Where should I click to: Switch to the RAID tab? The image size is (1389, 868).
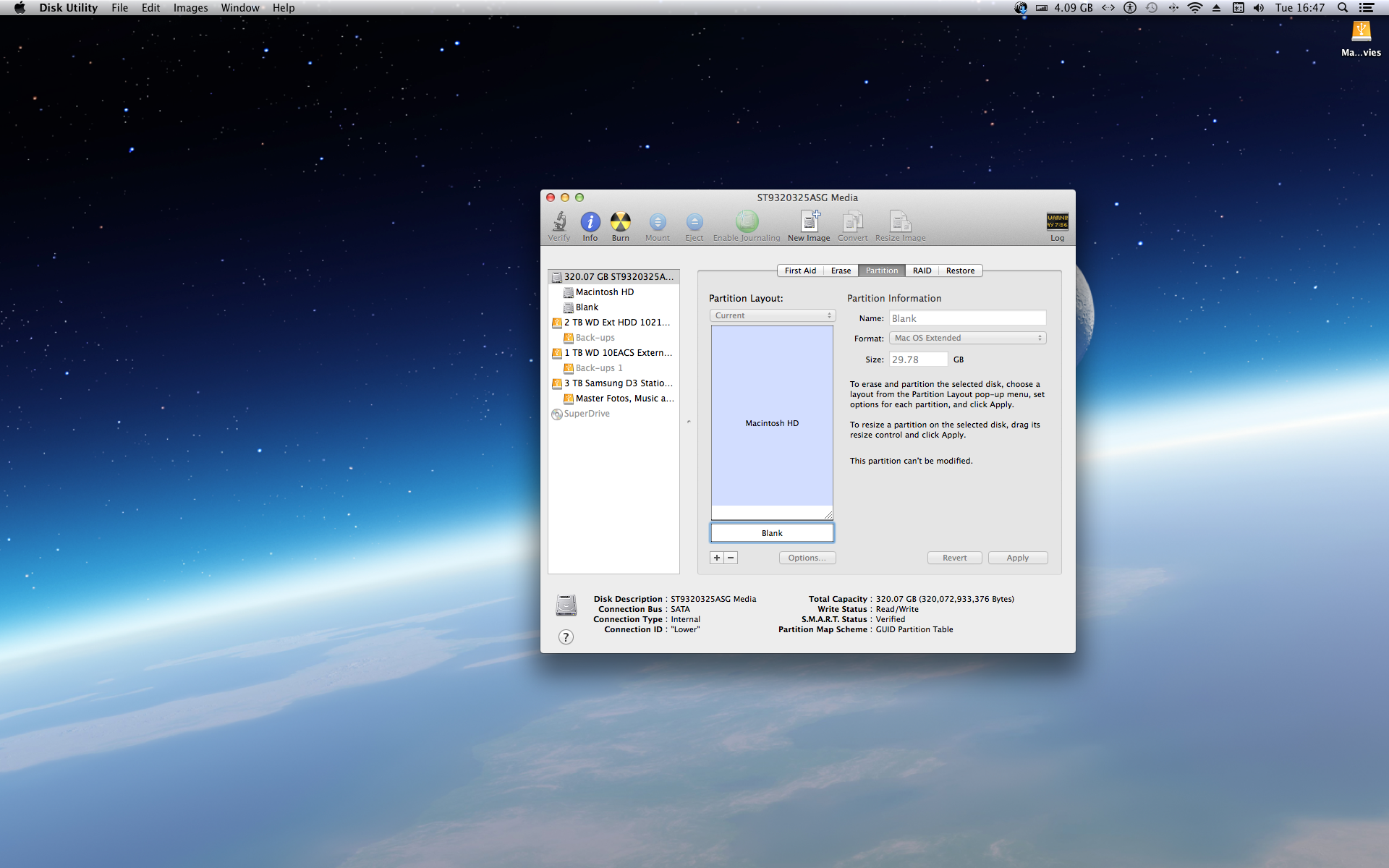coord(922,271)
